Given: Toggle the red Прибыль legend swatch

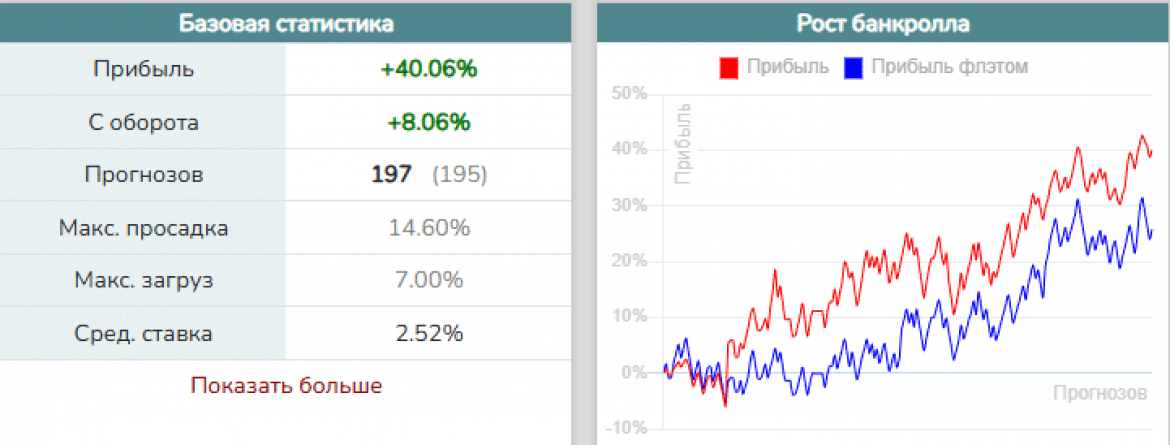Looking at the screenshot, I should 729,68.
